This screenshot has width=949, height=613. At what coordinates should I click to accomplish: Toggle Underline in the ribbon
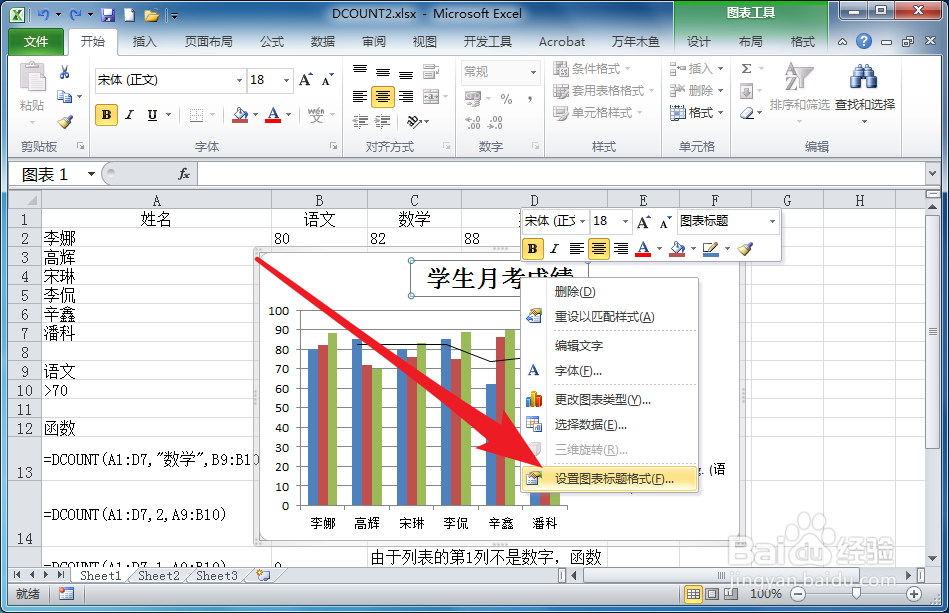(x=153, y=114)
